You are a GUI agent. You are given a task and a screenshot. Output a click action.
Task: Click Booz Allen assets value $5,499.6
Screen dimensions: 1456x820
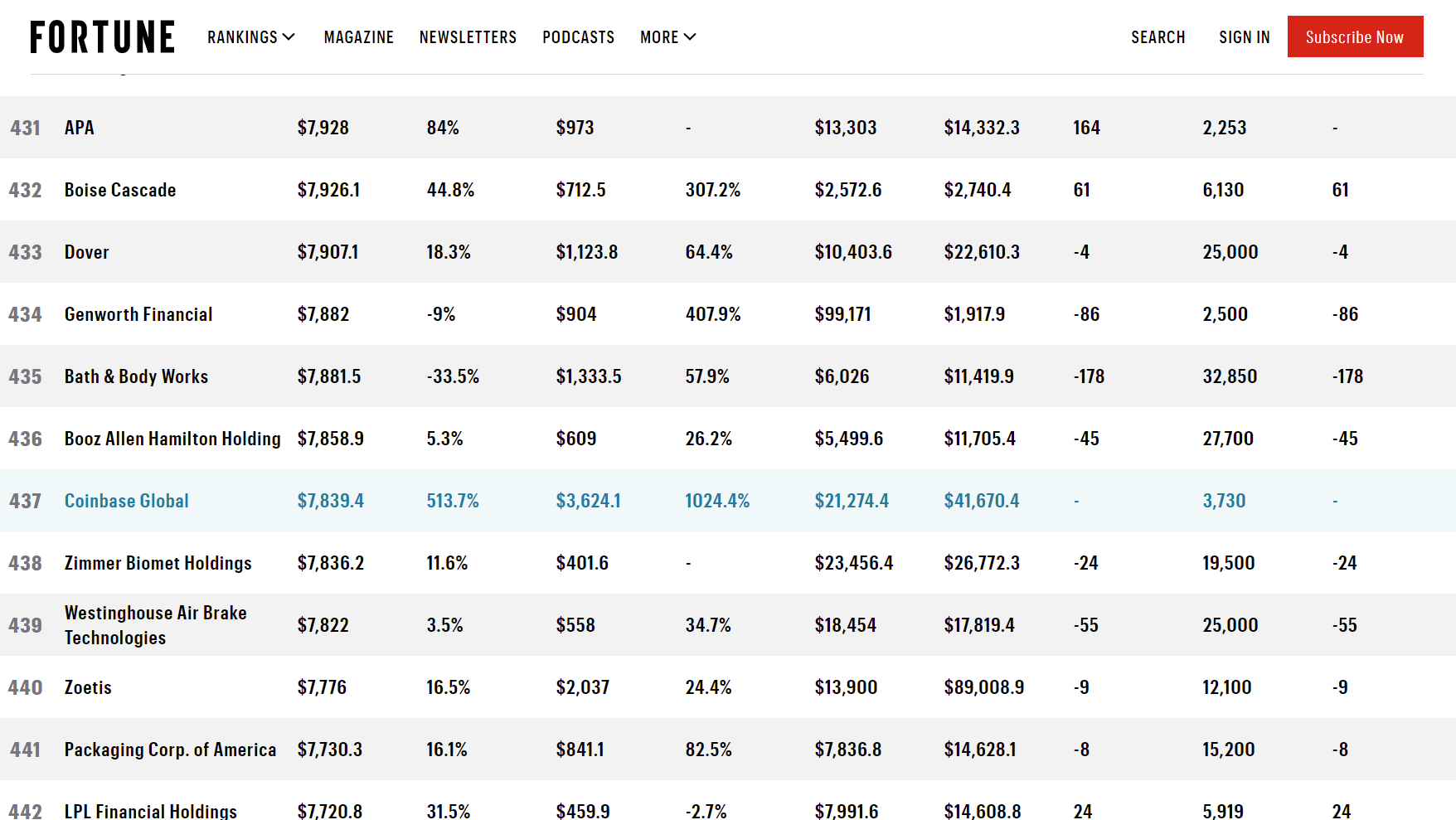click(x=849, y=439)
